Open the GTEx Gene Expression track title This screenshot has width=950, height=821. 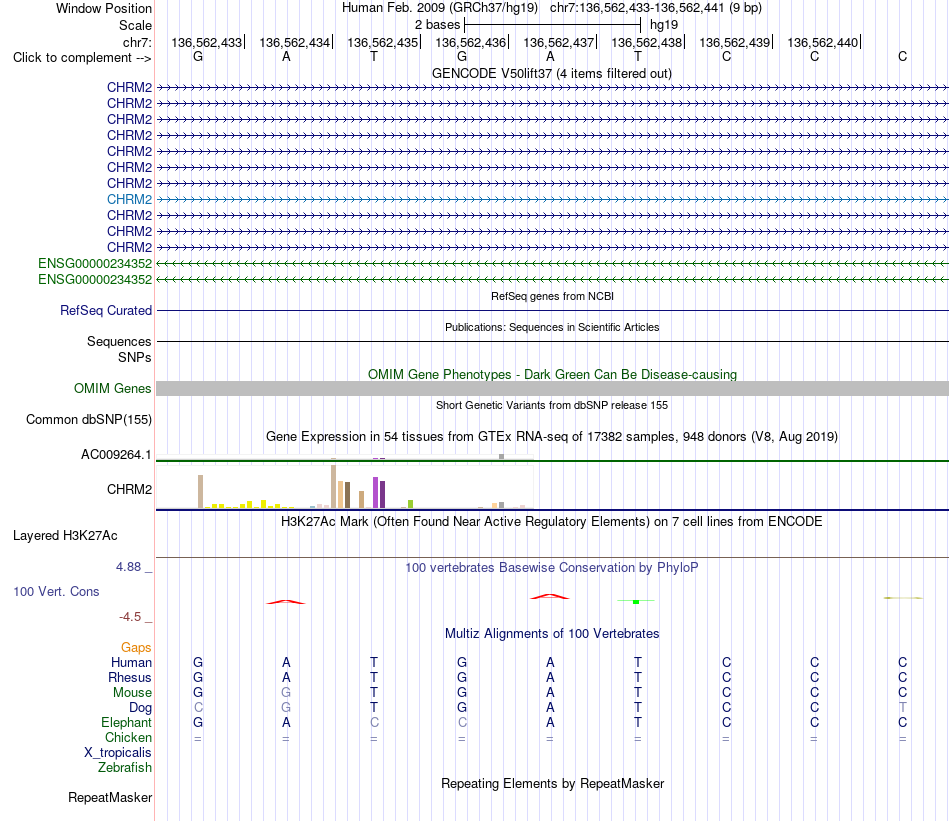point(551,436)
